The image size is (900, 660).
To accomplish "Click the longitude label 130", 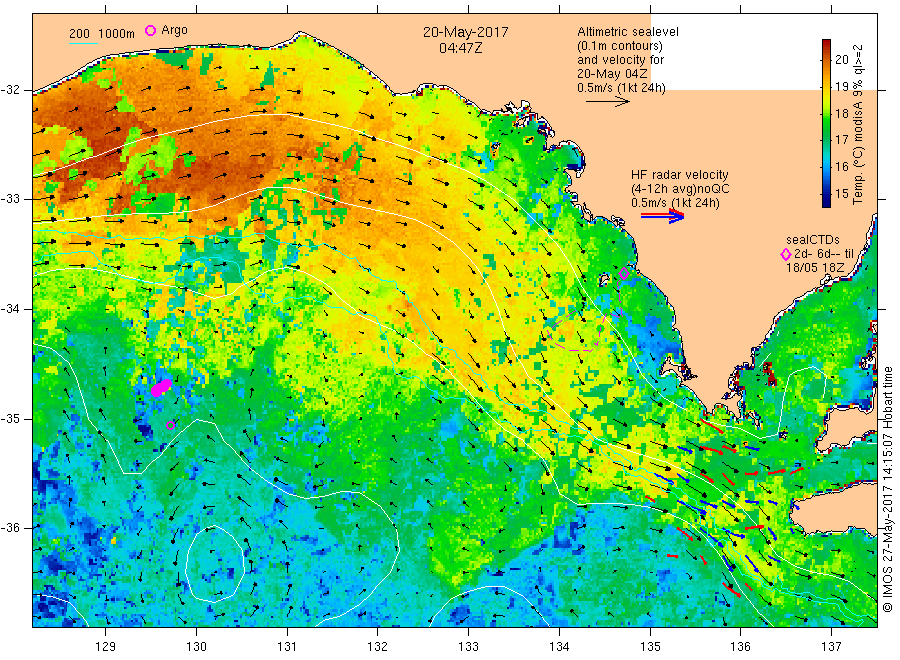I will (196, 647).
